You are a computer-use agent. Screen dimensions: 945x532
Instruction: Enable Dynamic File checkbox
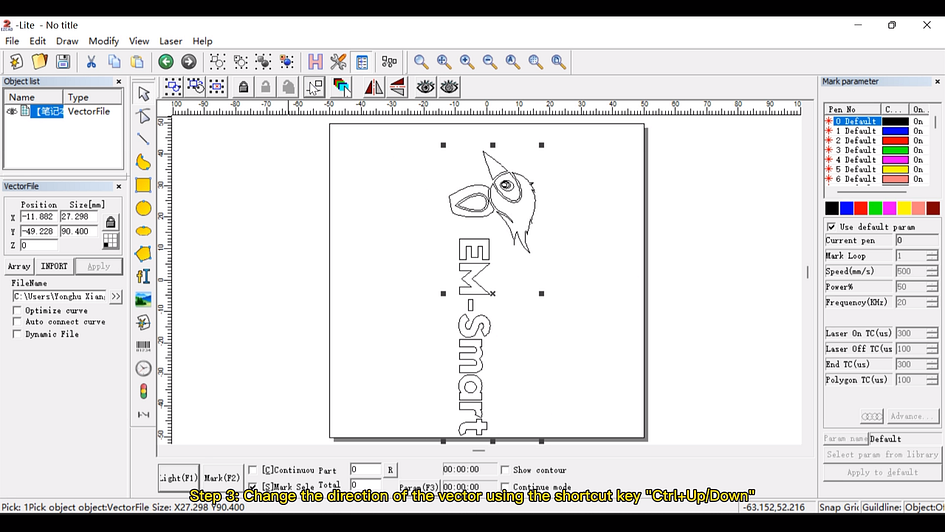[x=17, y=334]
